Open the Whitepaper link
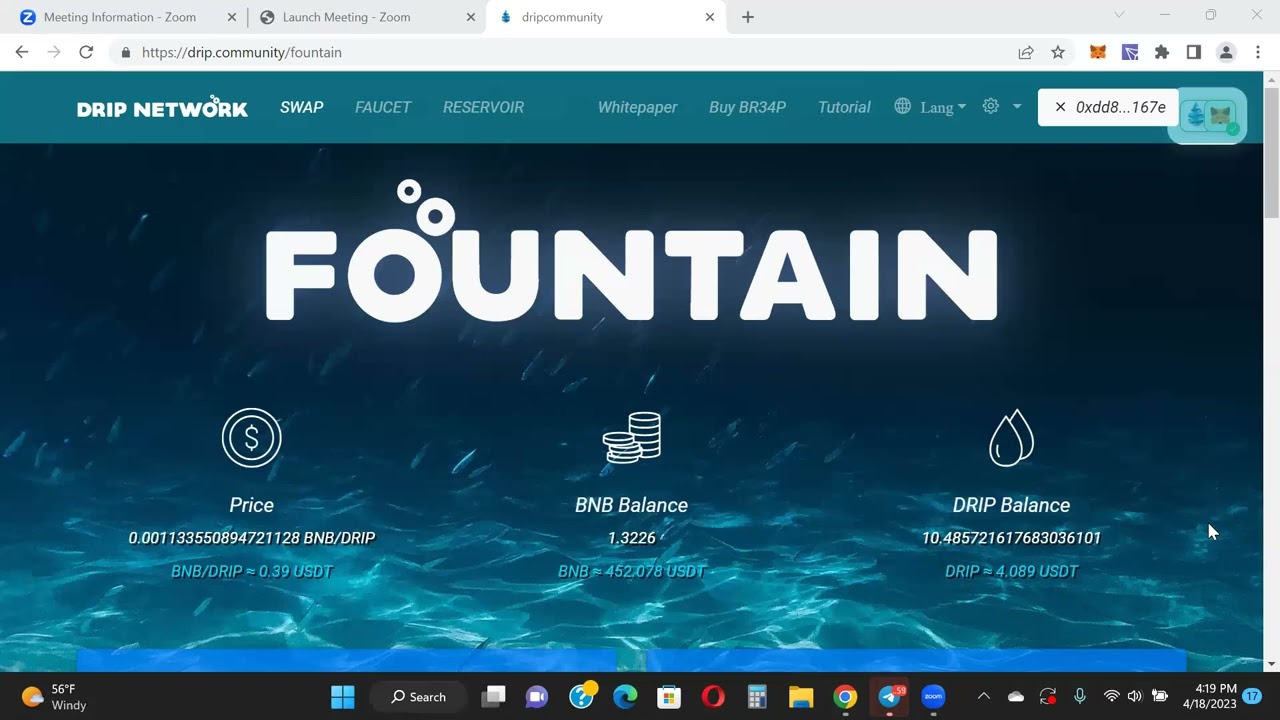The width and height of the screenshot is (1280, 720). 637,107
